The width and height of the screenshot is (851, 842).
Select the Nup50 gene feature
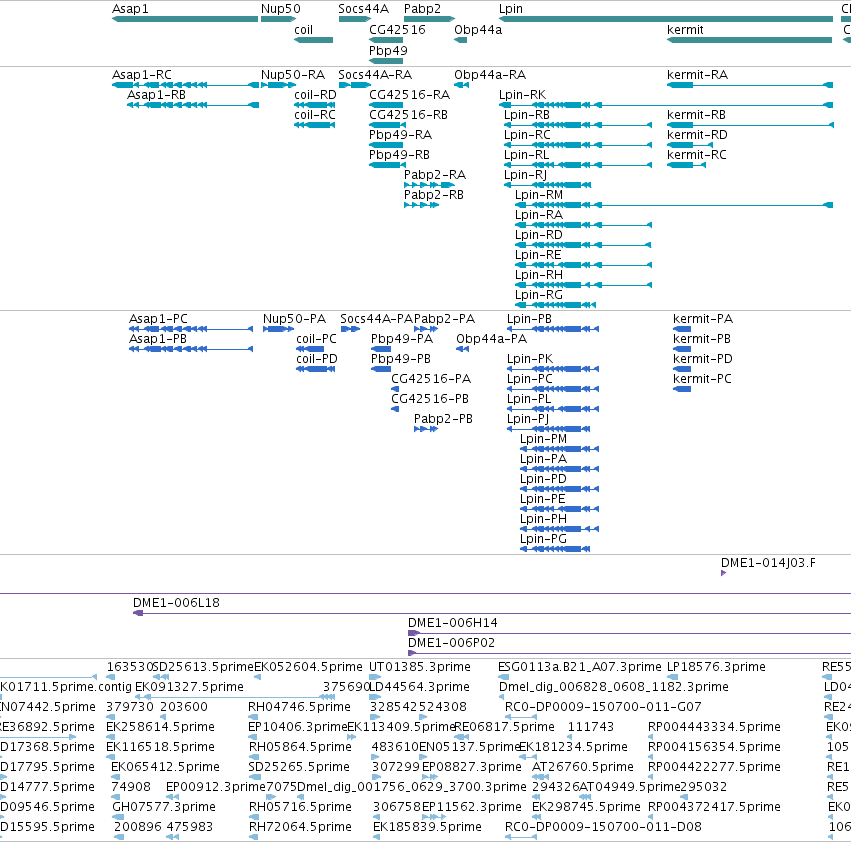click(x=278, y=19)
